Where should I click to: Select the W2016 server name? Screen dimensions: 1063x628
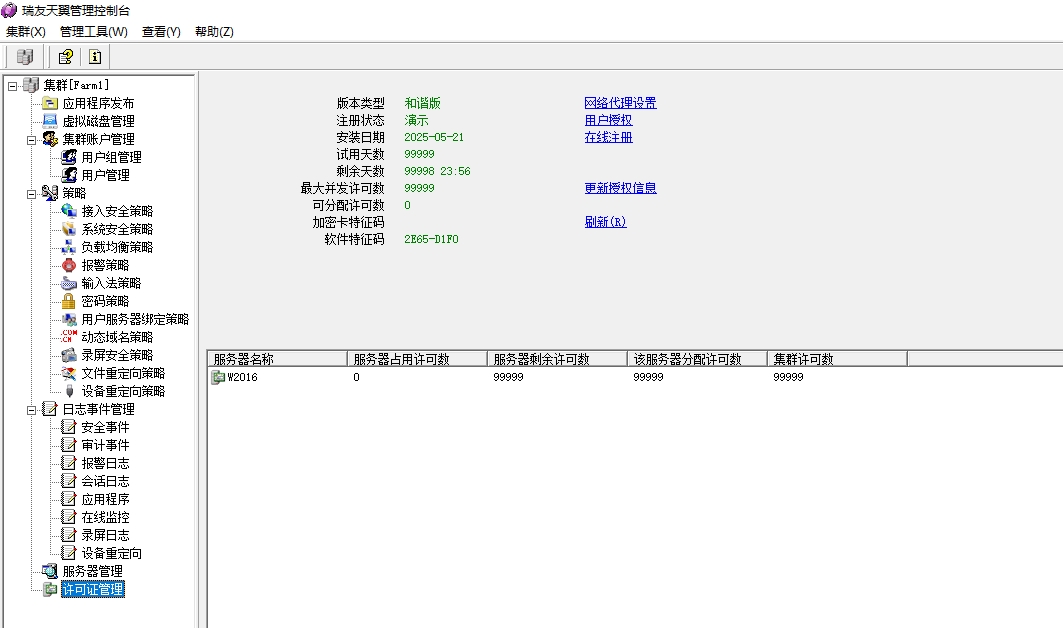(242, 377)
